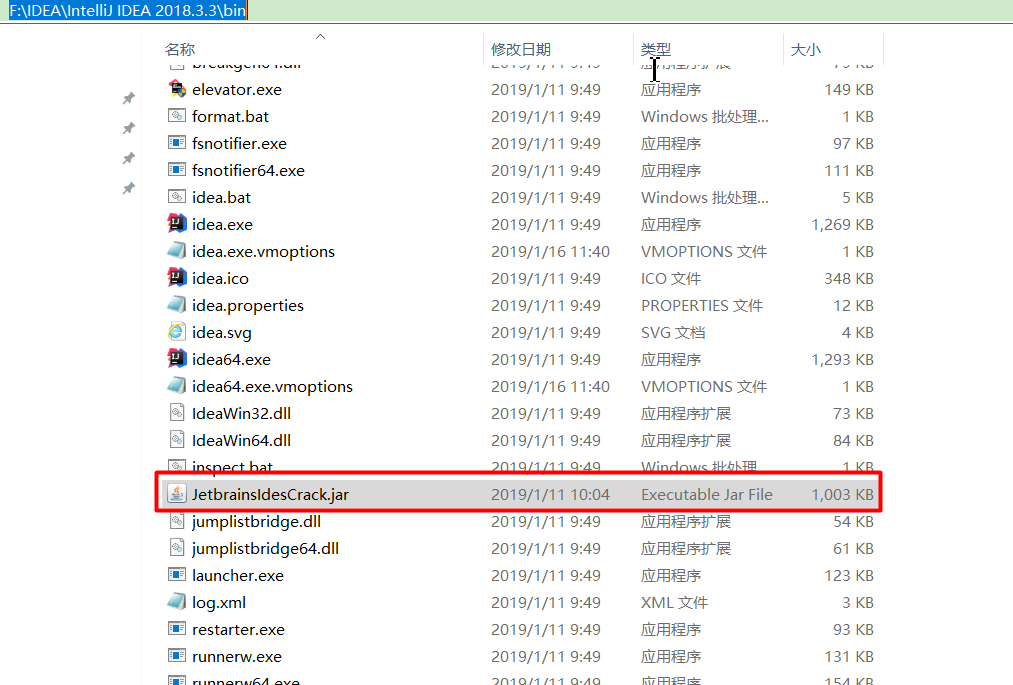Click the idea.exe.vmoptions file icon

click(177, 251)
